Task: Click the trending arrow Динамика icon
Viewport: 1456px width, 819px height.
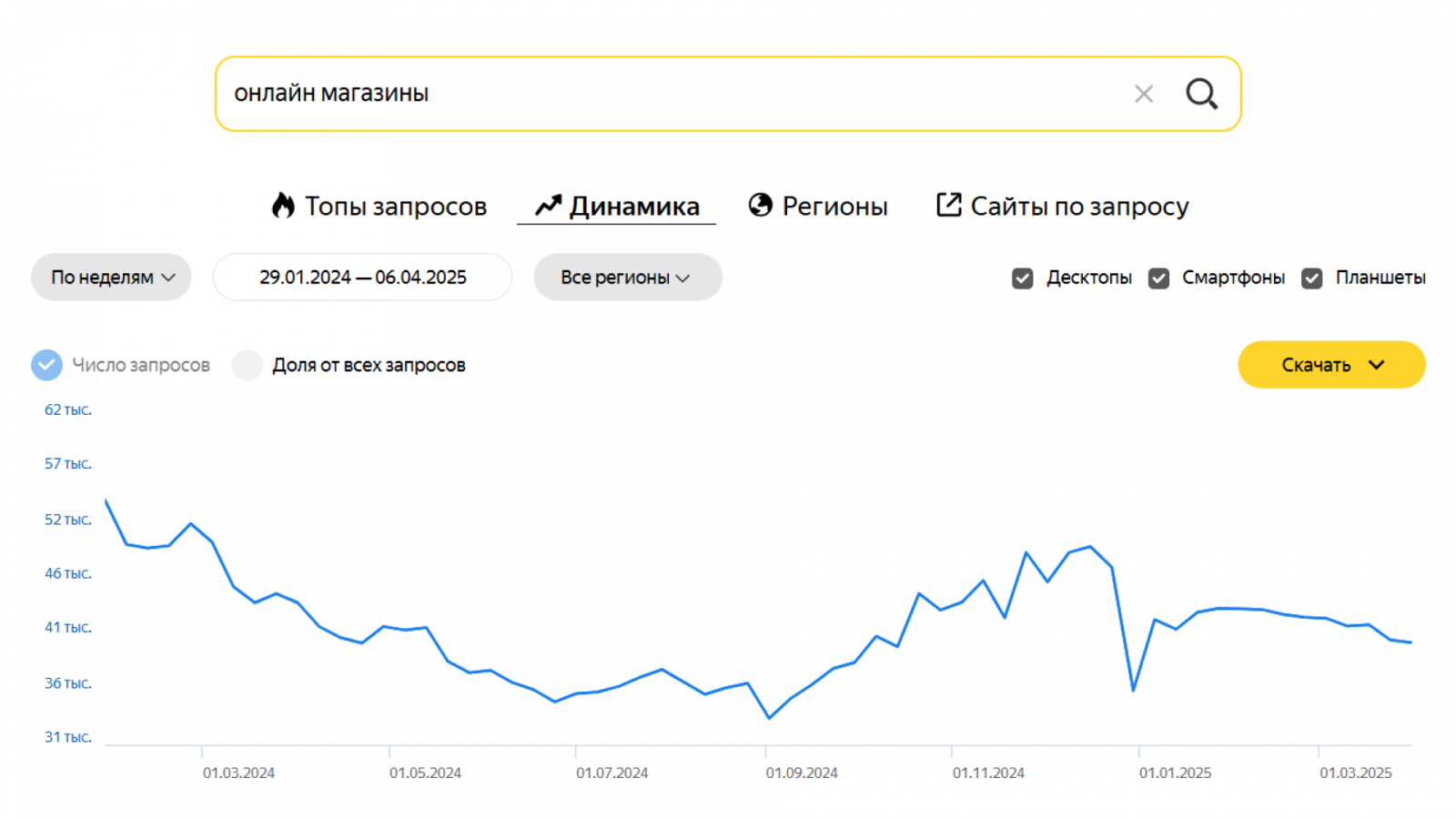Action: click(x=548, y=206)
